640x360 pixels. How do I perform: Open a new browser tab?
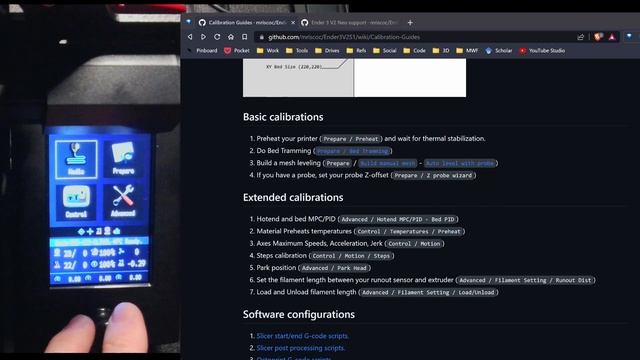[x=410, y=22]
